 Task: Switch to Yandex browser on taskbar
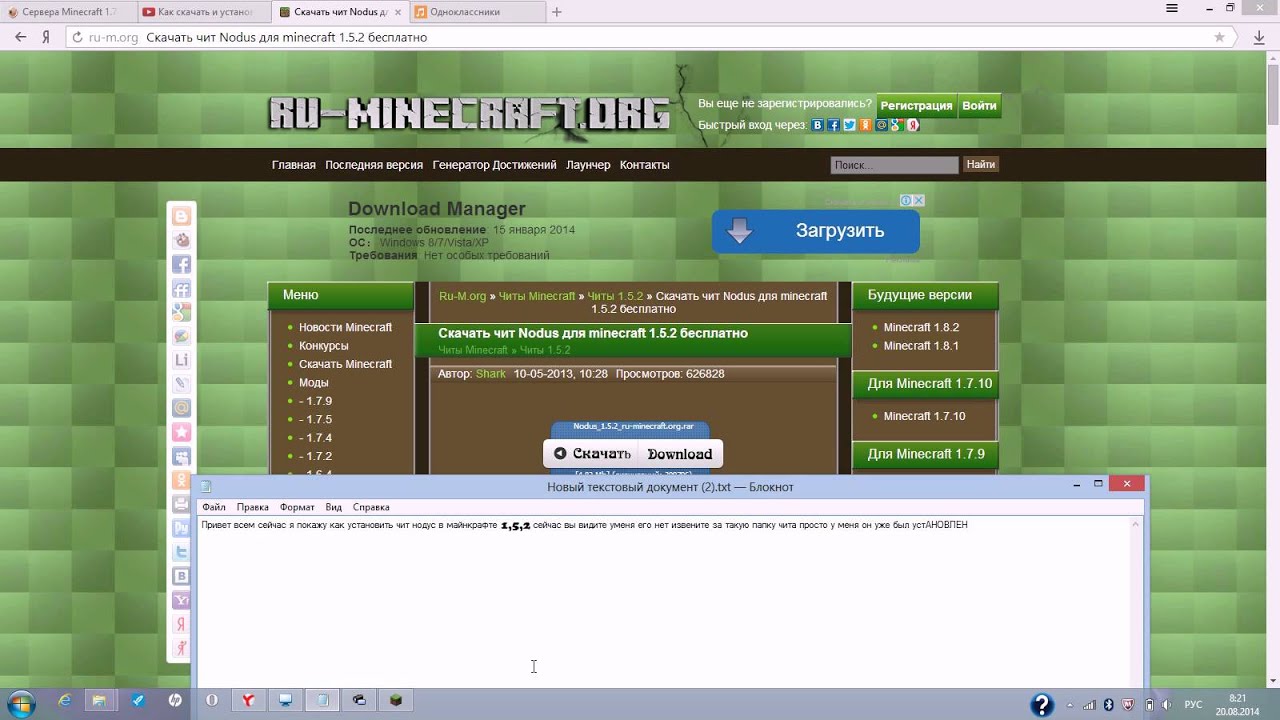[248, 702]
